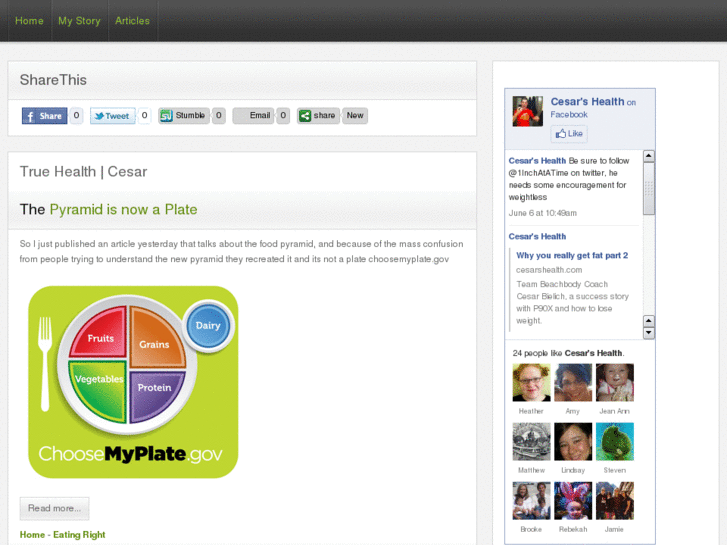Click the feed scrollbar up arrow at top
Screen dimensions: 727x545
(649, 156)
